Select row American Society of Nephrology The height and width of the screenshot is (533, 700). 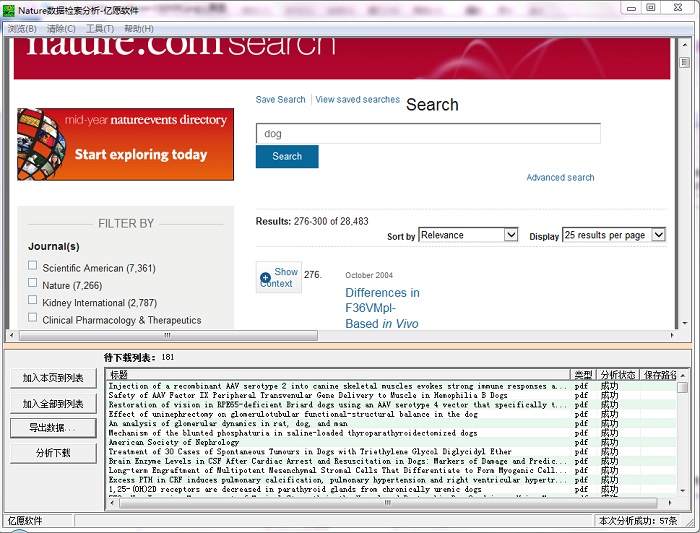392,442
